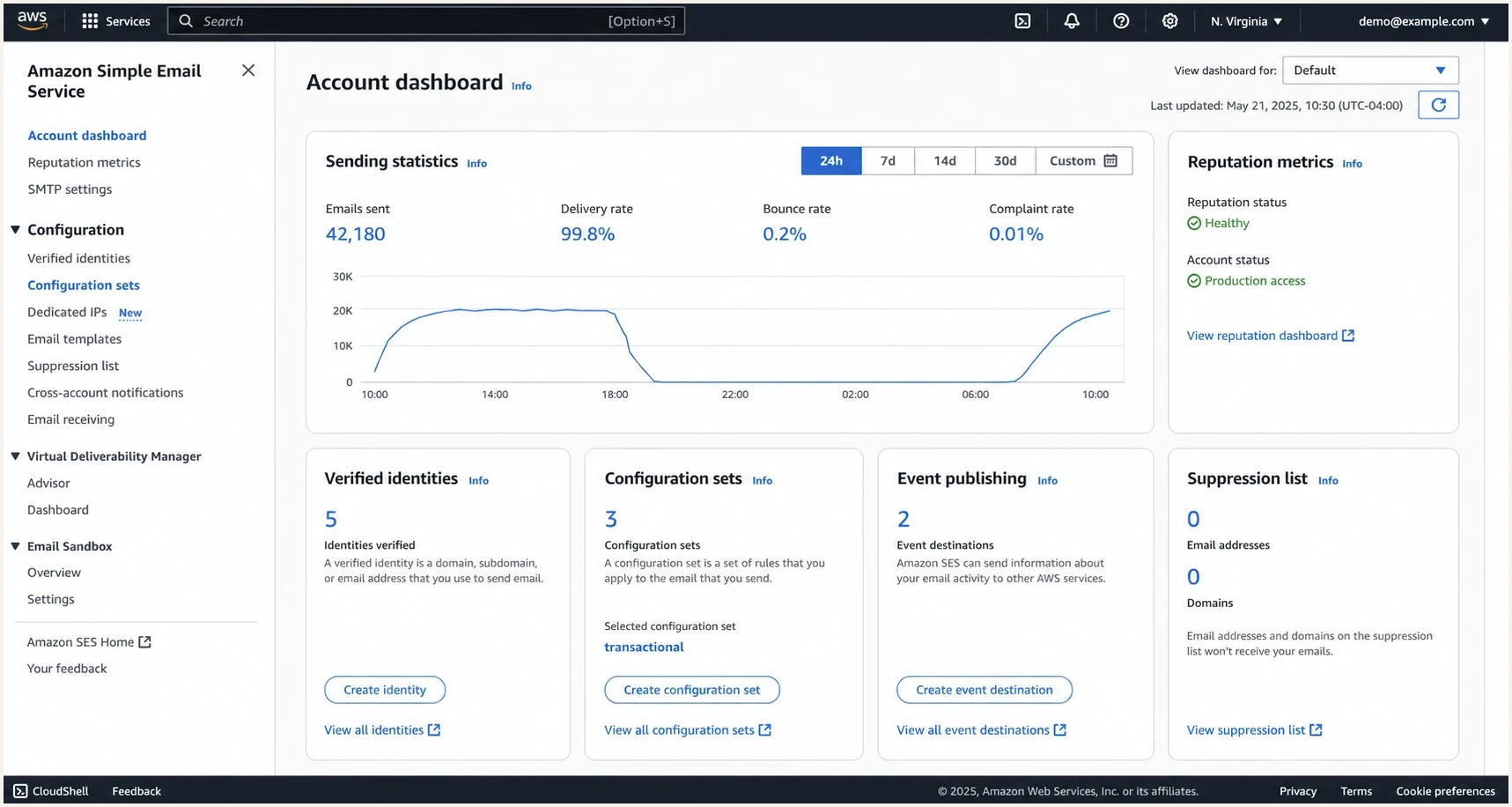Click the Create configuration set button

tap(692, 690)
